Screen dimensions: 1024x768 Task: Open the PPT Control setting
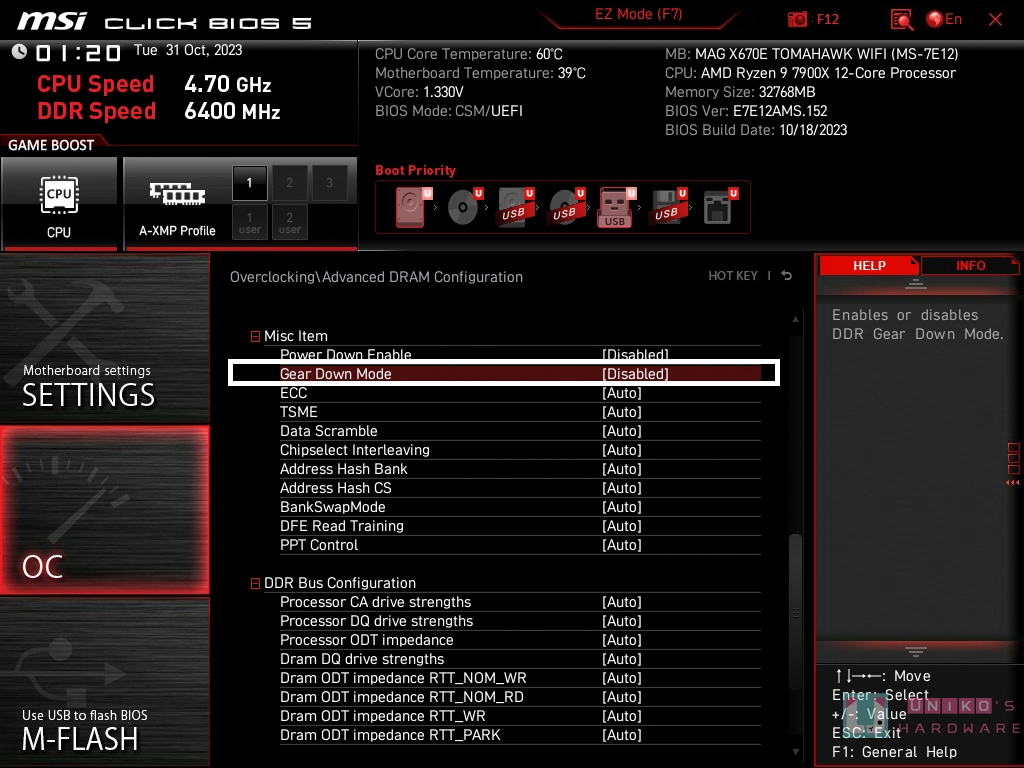[x=520, y=544]
